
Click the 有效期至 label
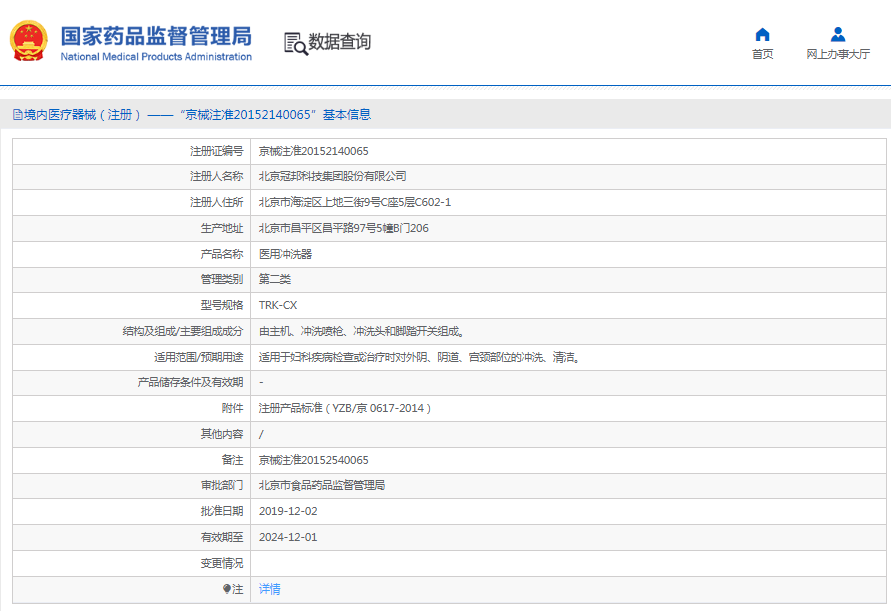[222, 537]
